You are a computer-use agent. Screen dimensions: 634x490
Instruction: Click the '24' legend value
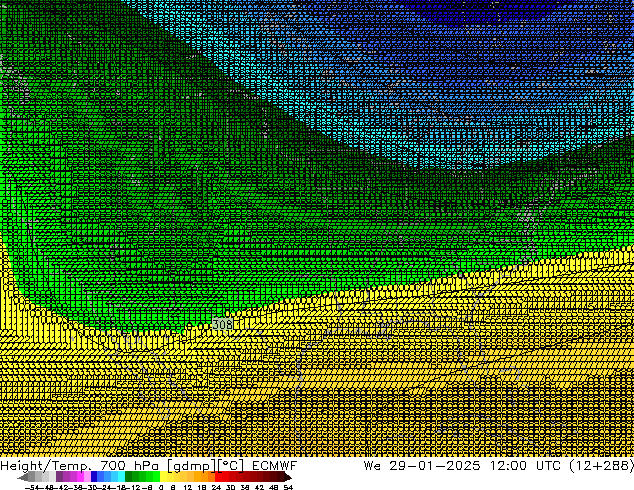(x=216, y=487)
